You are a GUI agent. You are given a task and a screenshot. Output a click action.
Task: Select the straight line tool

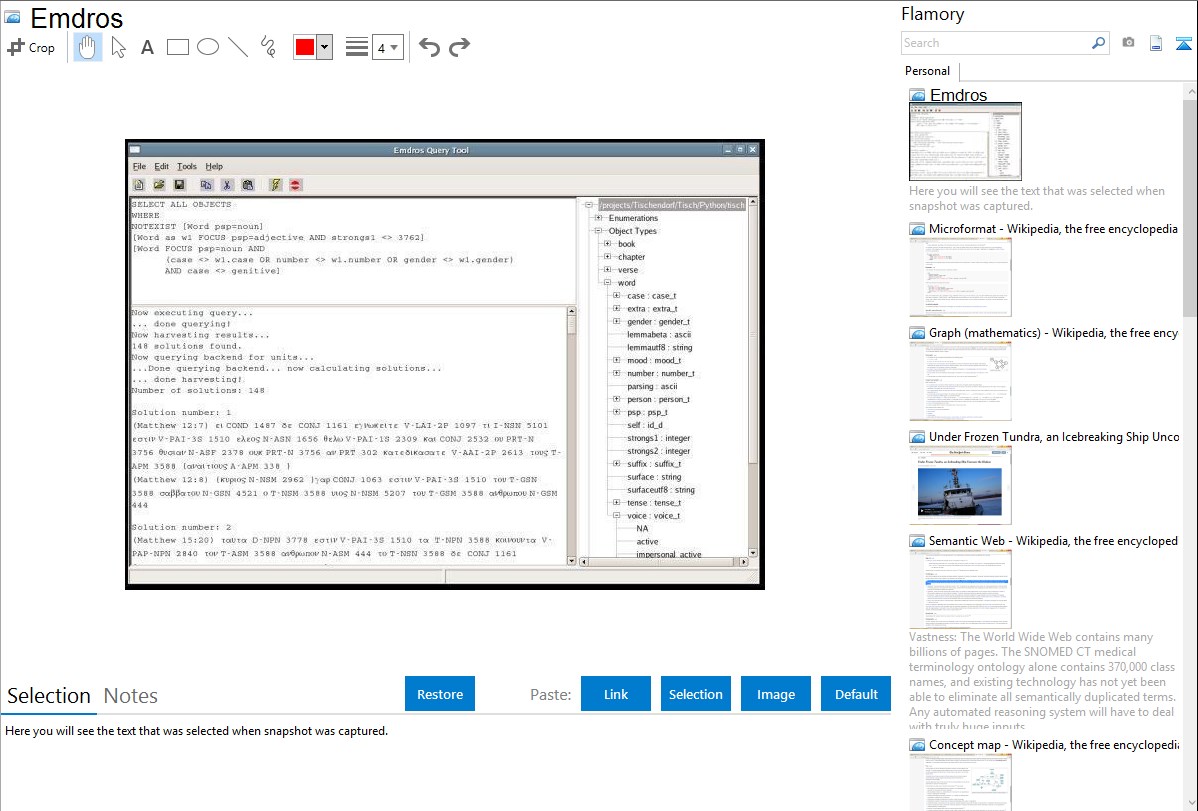[237, 47]
